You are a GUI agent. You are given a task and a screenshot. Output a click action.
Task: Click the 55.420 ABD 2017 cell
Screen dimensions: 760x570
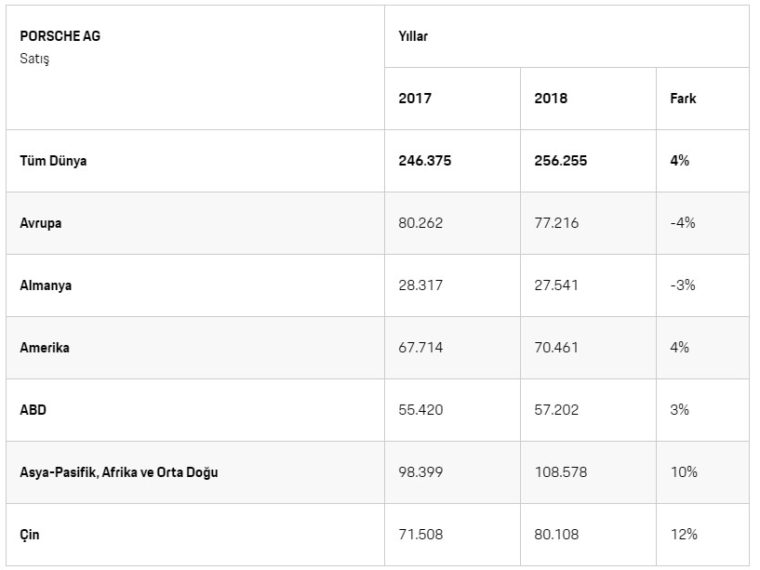(420, 409)
